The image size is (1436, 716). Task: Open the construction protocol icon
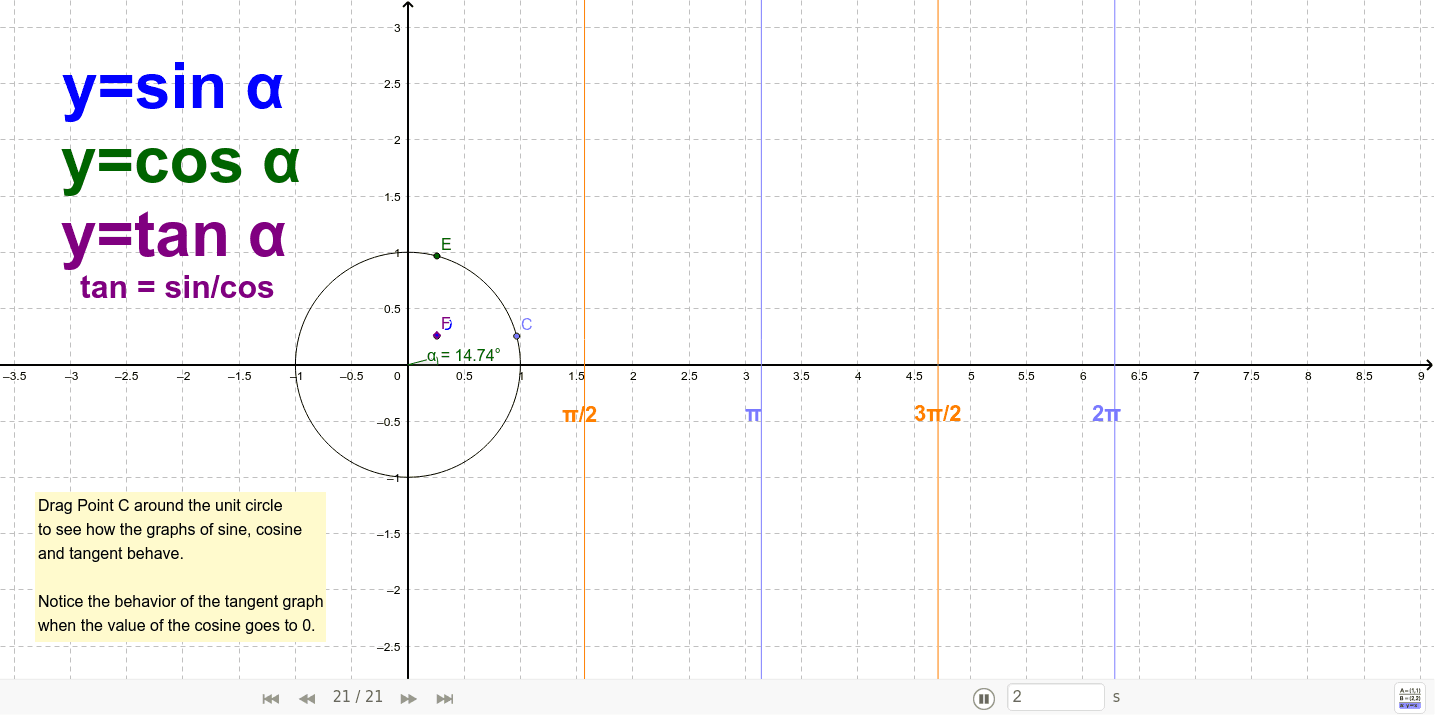(x=1410, y=698)
